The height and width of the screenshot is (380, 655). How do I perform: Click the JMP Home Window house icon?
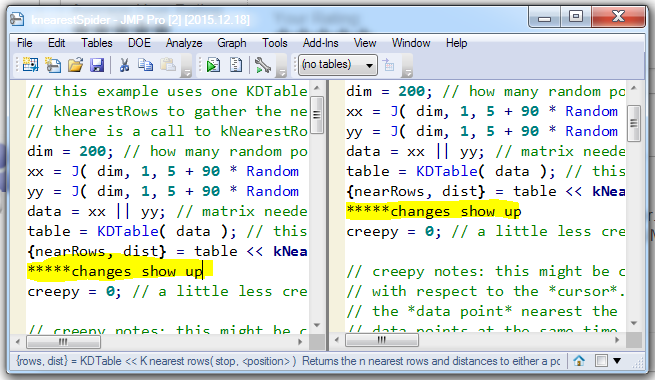pos(579,360)
